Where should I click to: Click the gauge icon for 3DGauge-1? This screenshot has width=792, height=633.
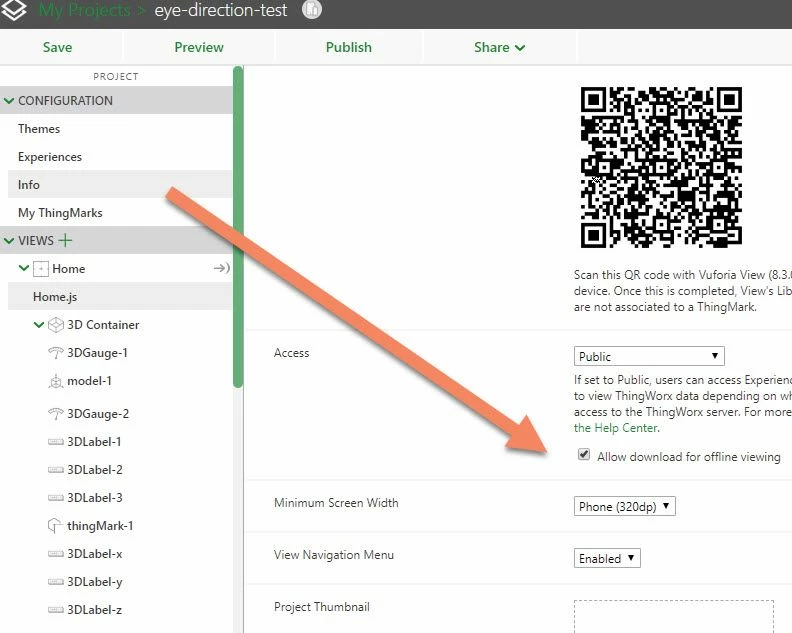(x=55, y=353)
